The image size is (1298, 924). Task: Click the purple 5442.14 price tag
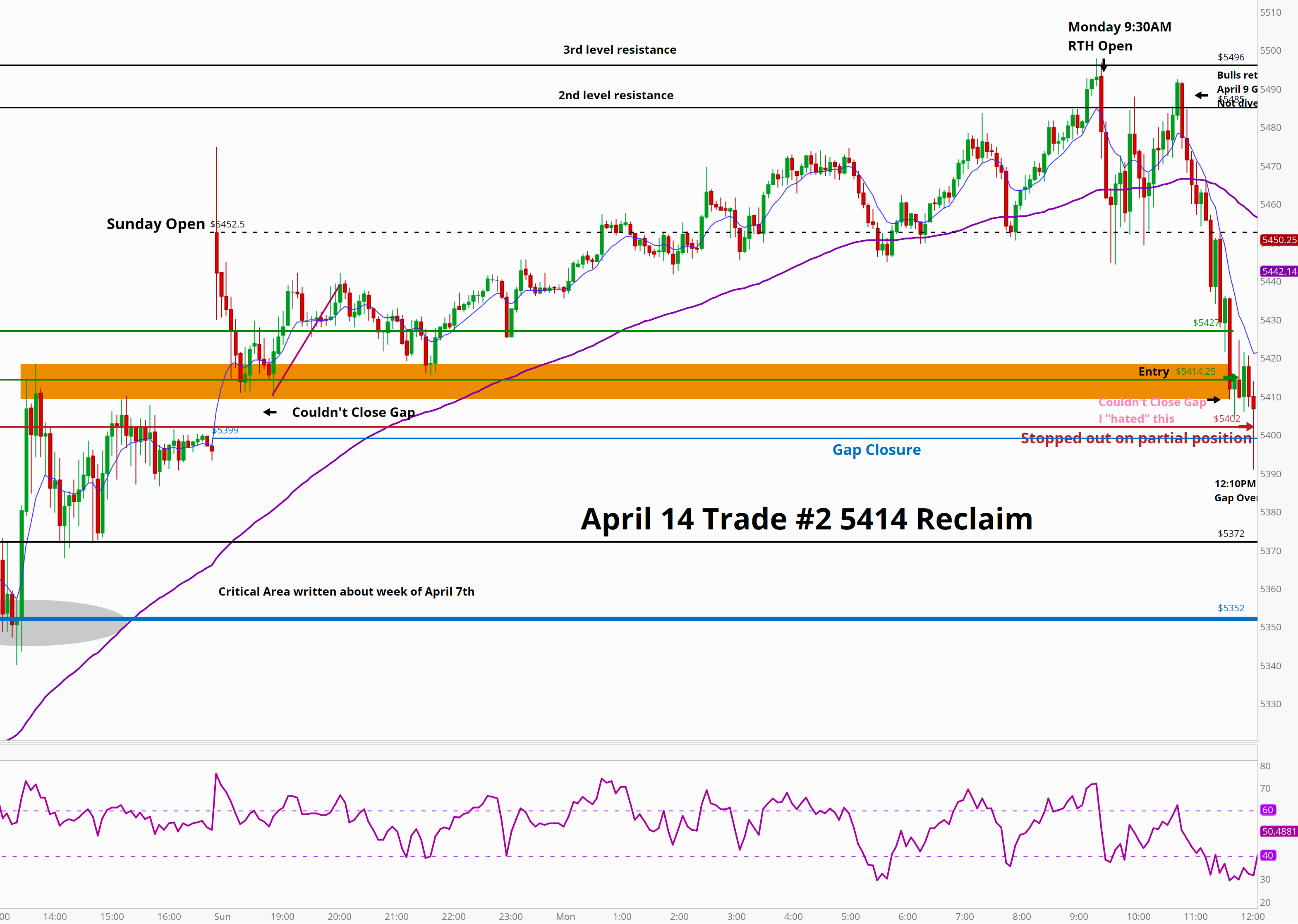coord(1279,271)
